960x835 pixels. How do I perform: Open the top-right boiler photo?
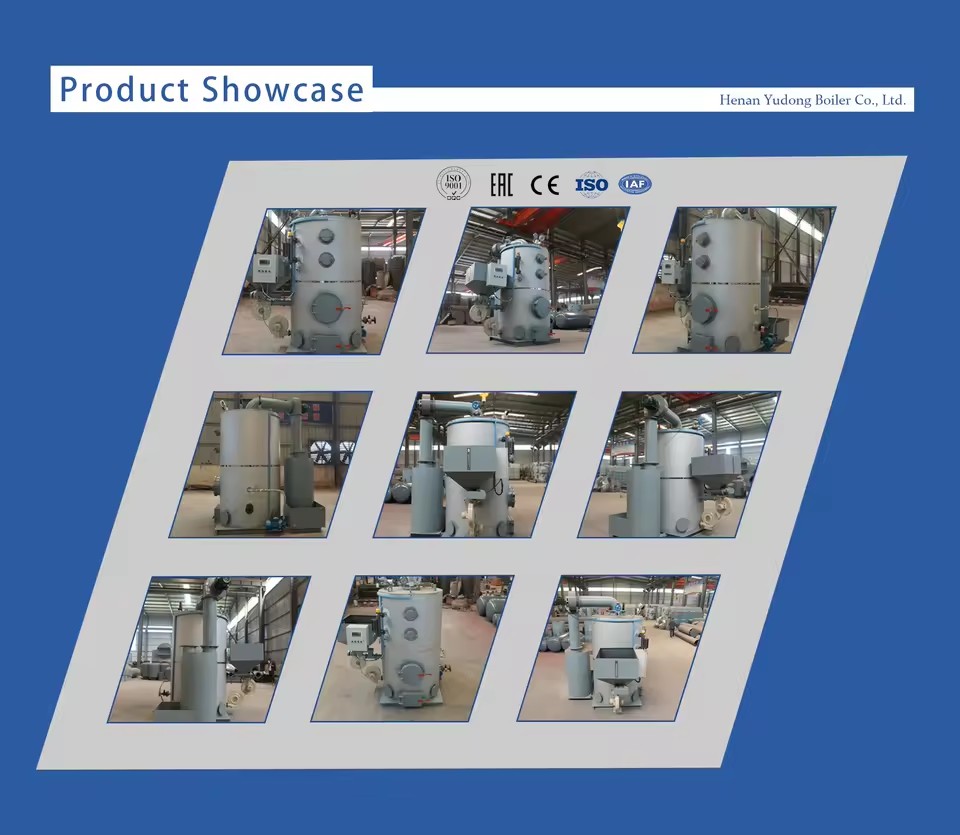pyautogui.click(x=734, y=280)
